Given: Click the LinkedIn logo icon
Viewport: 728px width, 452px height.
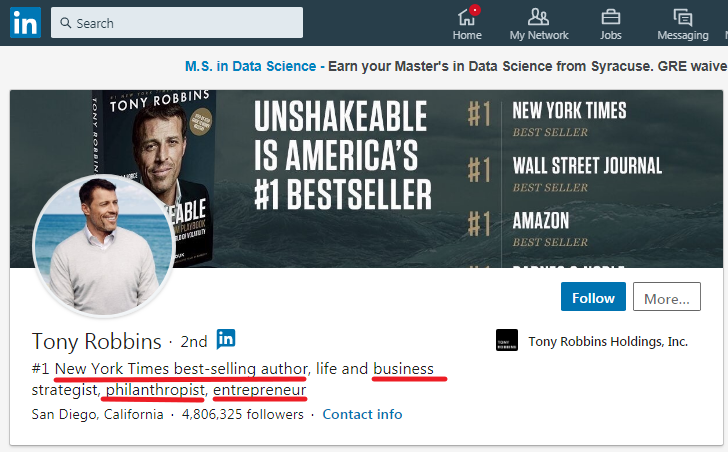Looking at the screenshot, I should (25, 22).
